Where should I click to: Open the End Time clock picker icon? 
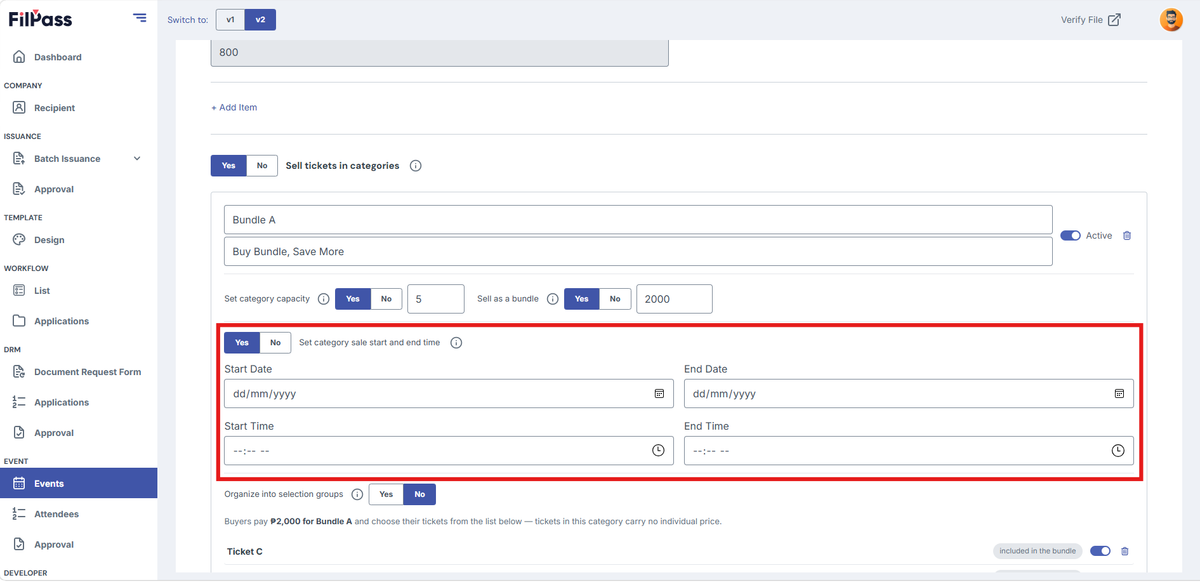click(1118, 451)
